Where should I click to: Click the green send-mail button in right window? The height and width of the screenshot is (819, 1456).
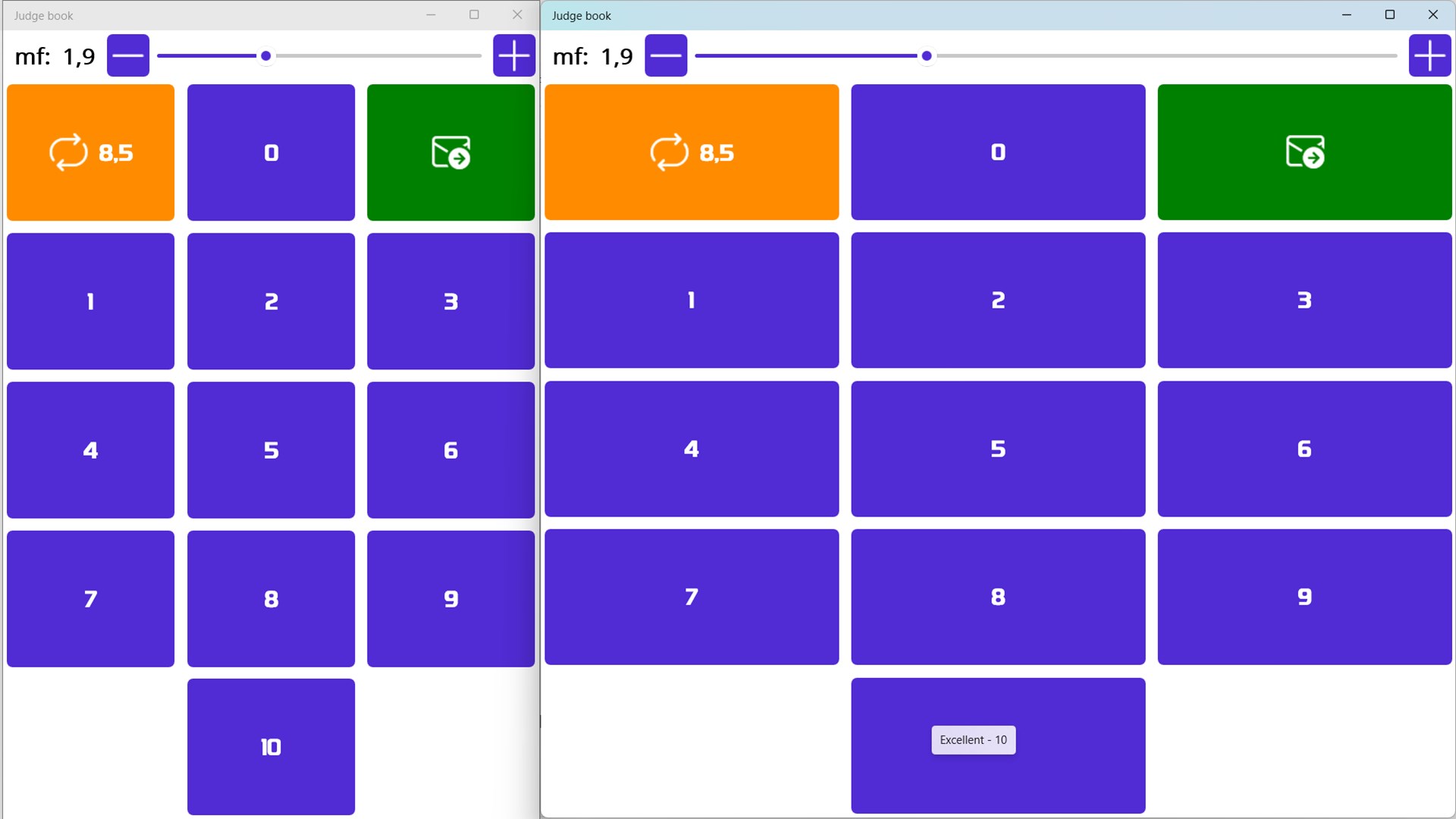(x=1304, y=152)
